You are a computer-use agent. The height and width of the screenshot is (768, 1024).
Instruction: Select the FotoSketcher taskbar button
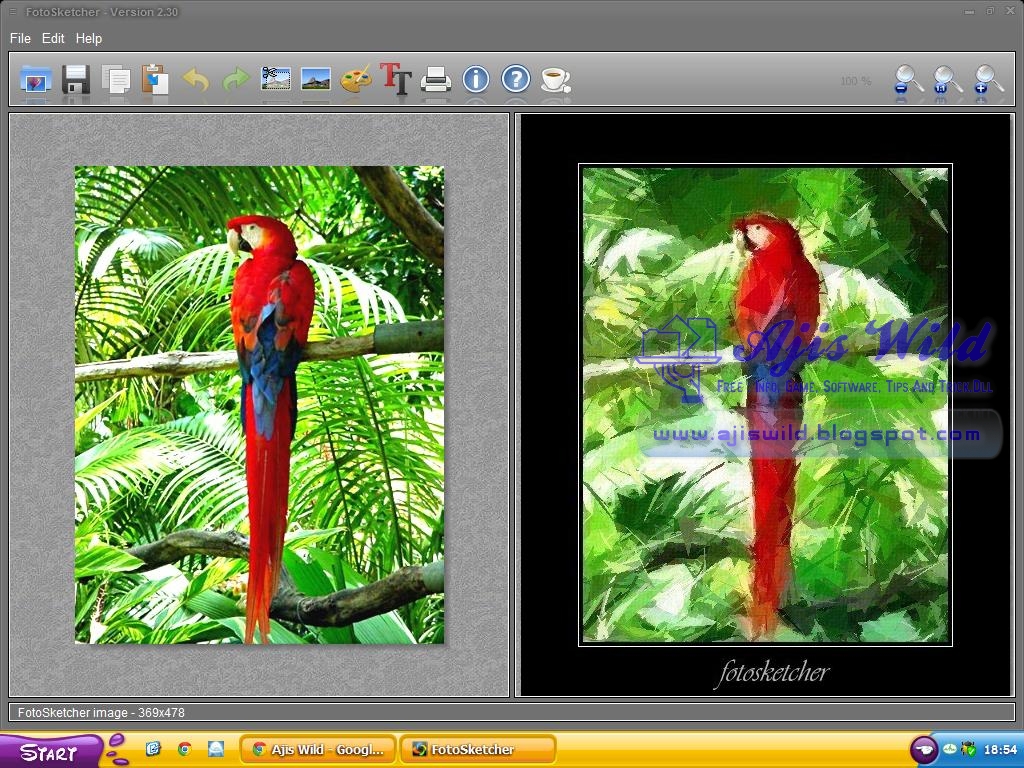(x=477, y=750)
